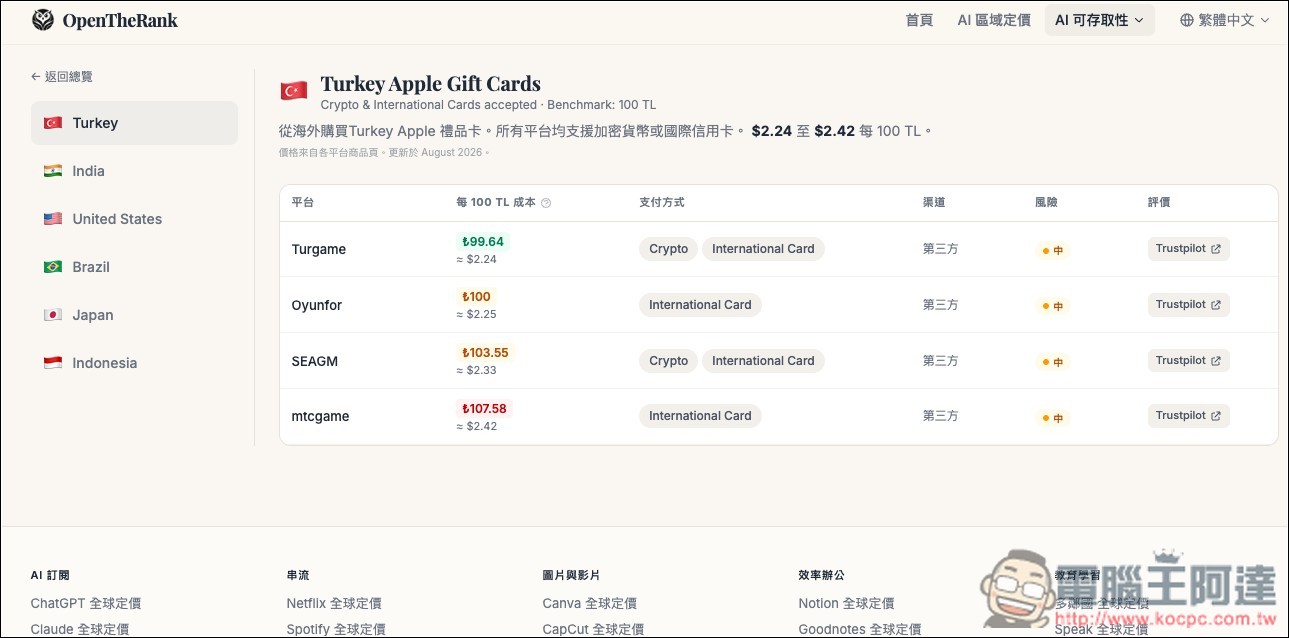Open the Canva 全球定價 footer link

[590, 603]
